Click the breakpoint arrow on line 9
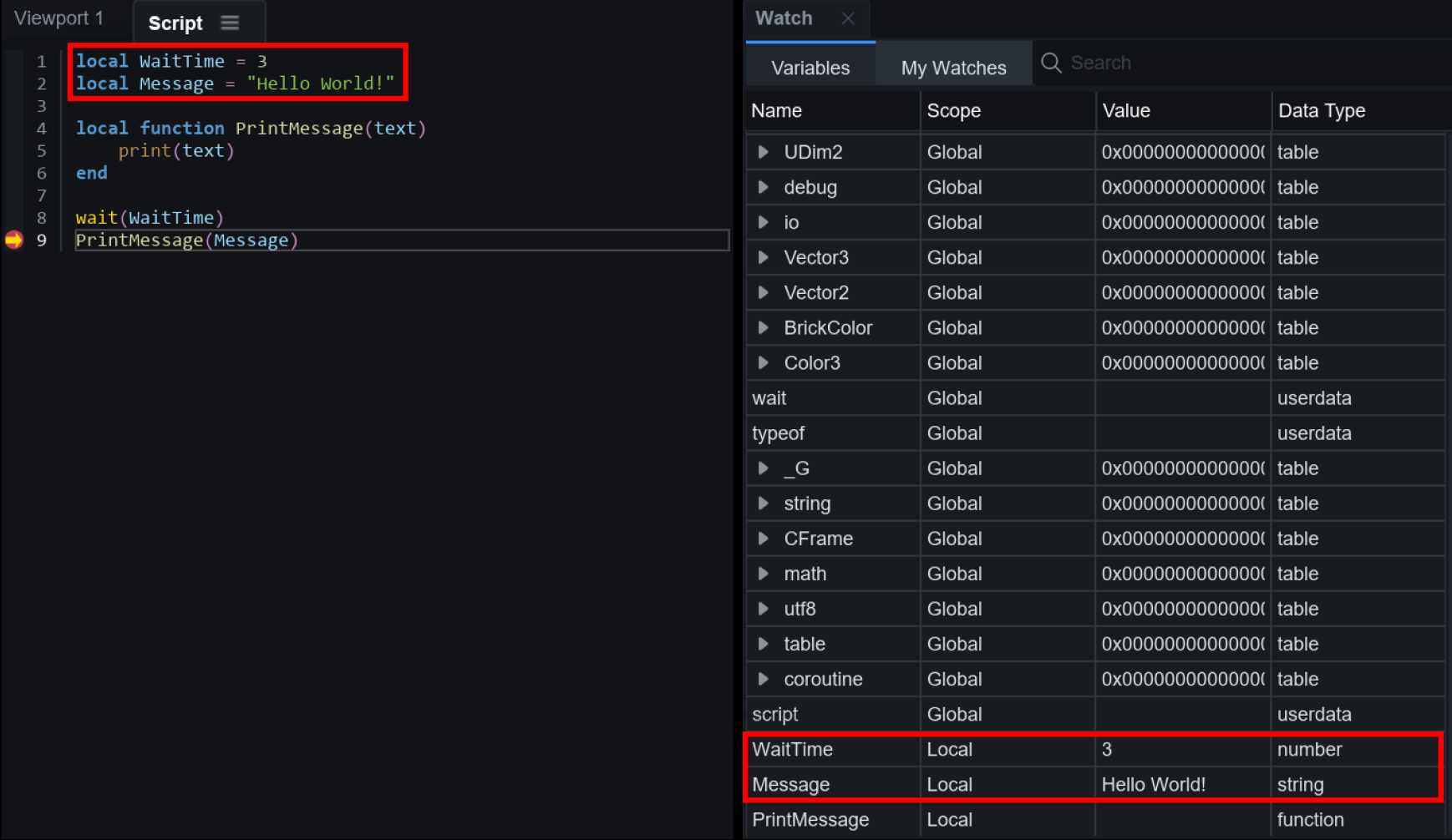 pos(14,240)
